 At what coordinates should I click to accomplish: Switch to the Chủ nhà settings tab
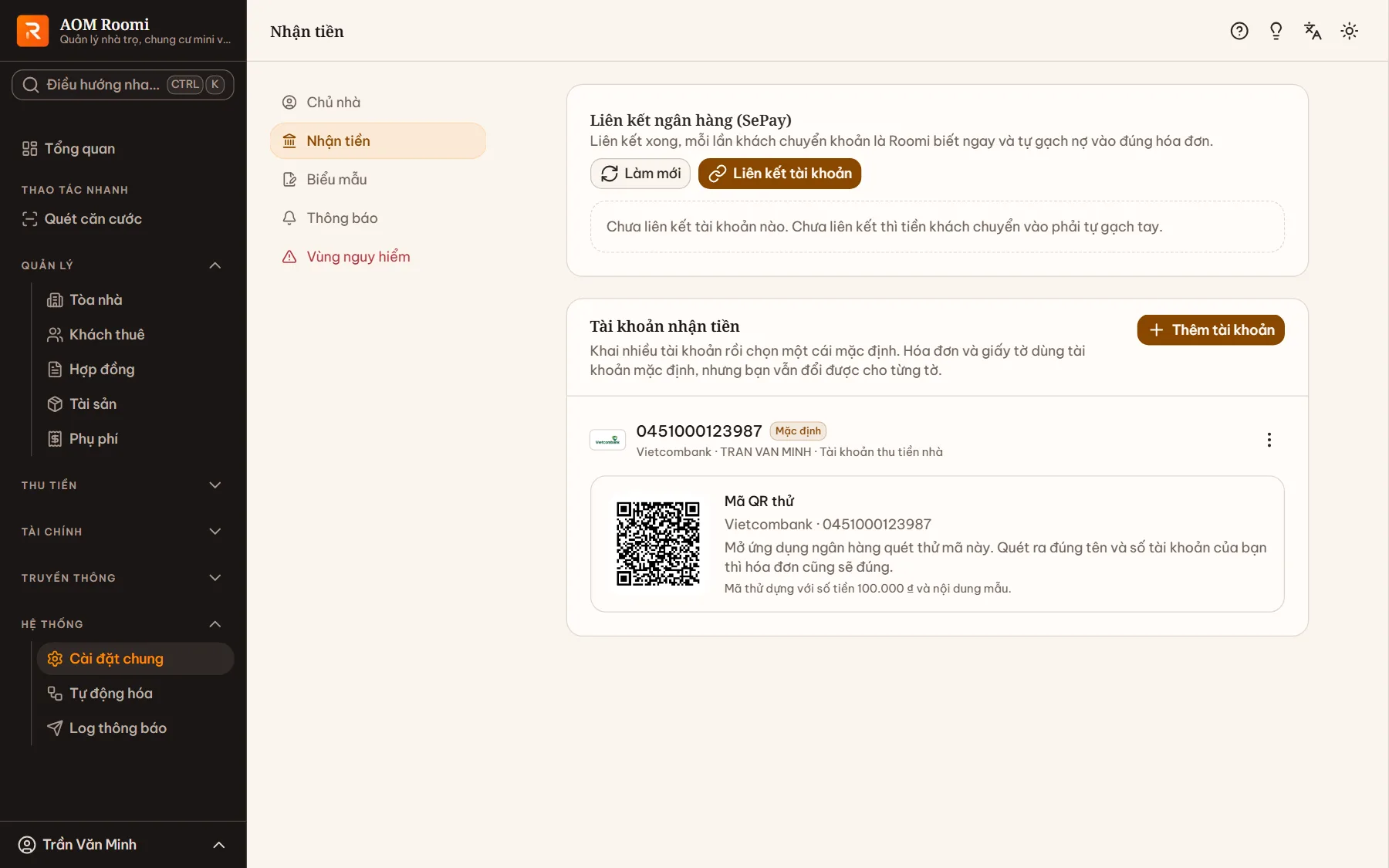378,102
